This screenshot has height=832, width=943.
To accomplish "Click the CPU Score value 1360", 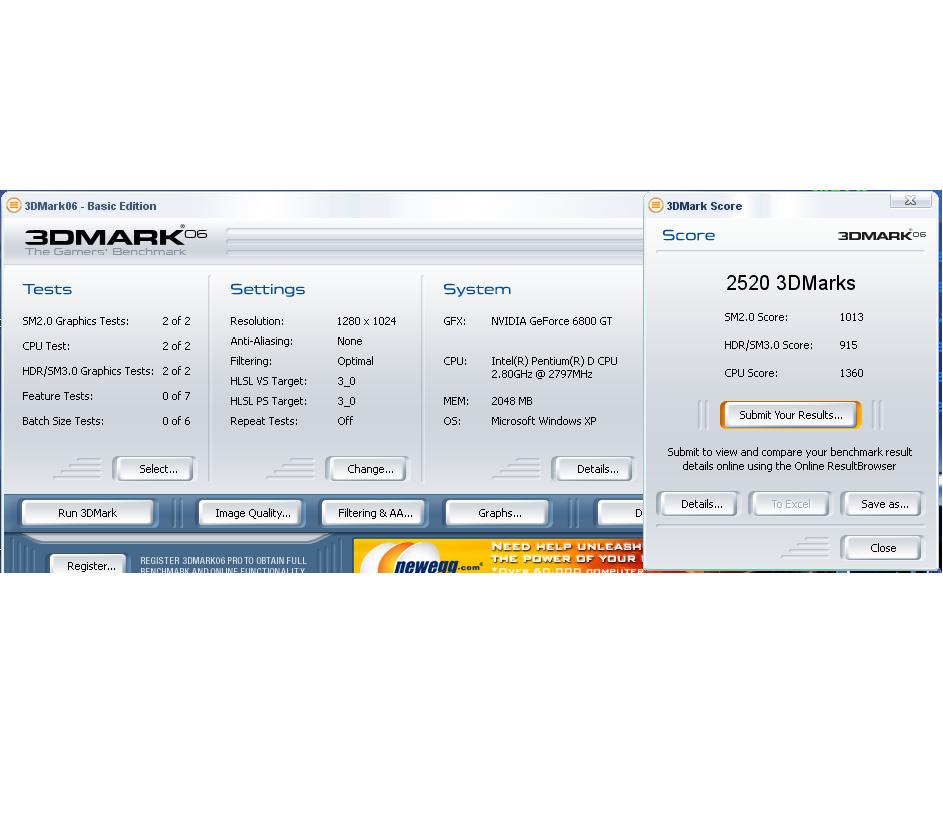I will pos(851,374).
